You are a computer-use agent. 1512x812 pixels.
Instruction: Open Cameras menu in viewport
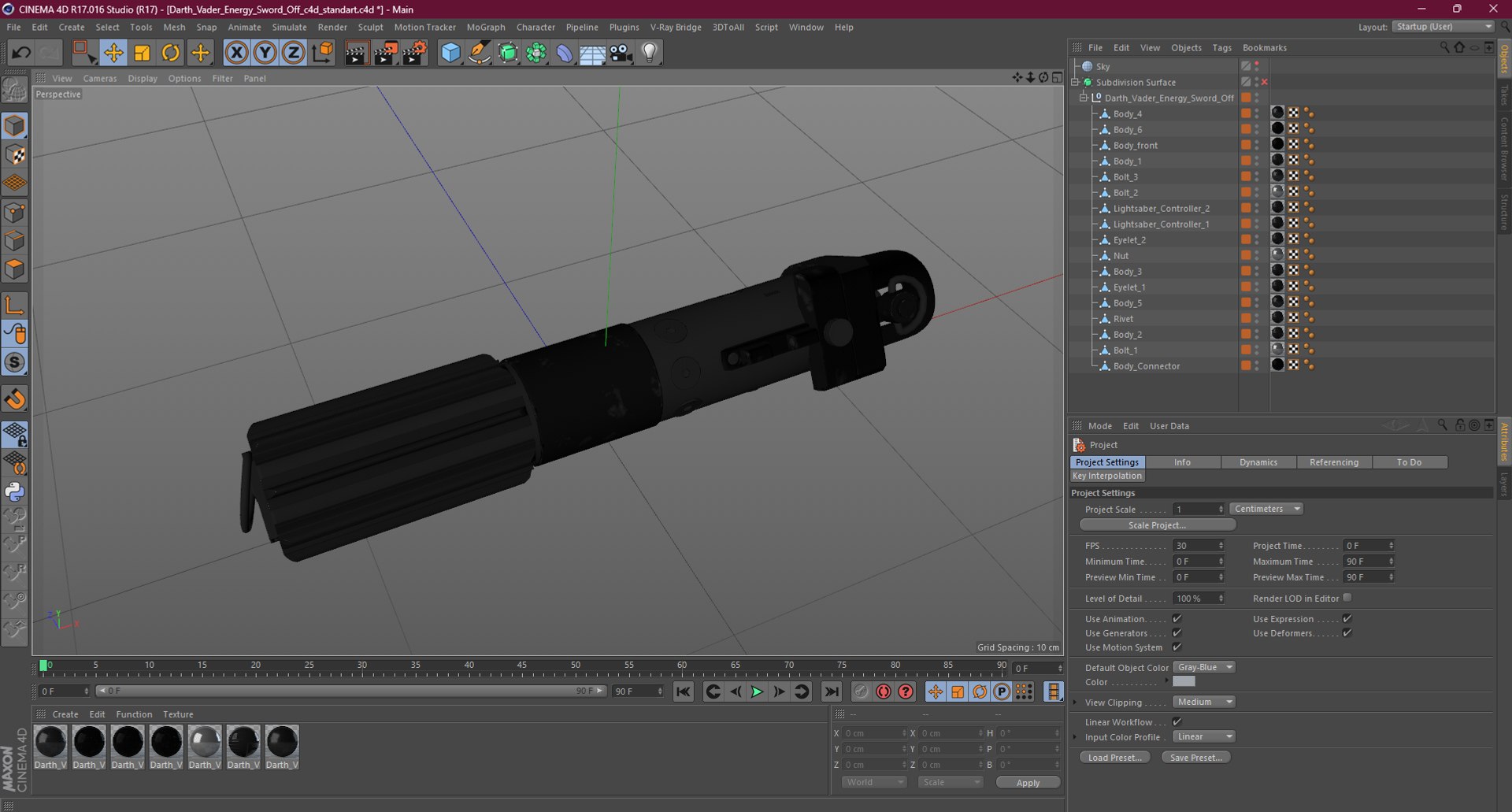coord(100,78)
